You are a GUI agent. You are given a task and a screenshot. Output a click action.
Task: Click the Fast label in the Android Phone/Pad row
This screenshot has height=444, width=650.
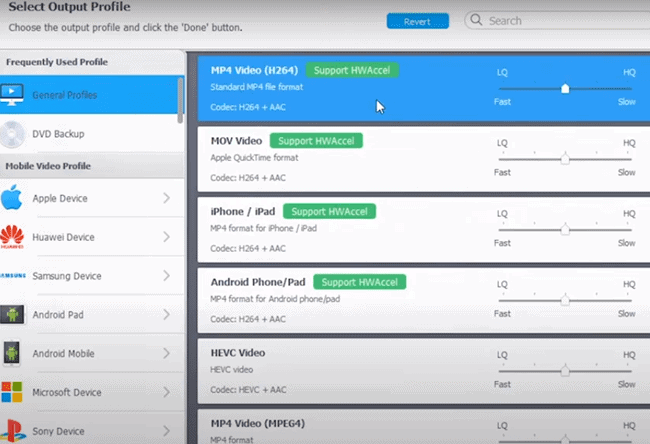[502, 313]
